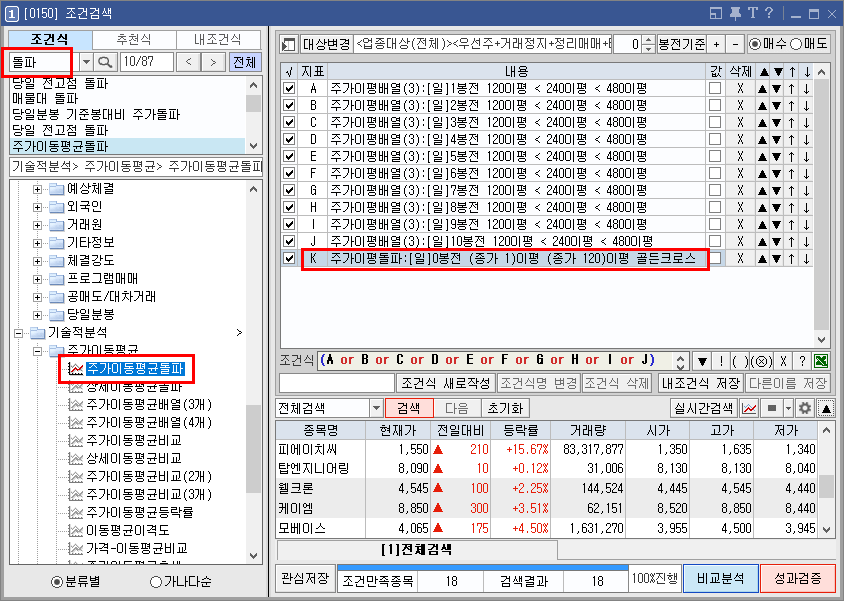Screen dimensions: 844x601
Task: Click the Excel export icon near 조건식
Action: (x=821, y=360)
